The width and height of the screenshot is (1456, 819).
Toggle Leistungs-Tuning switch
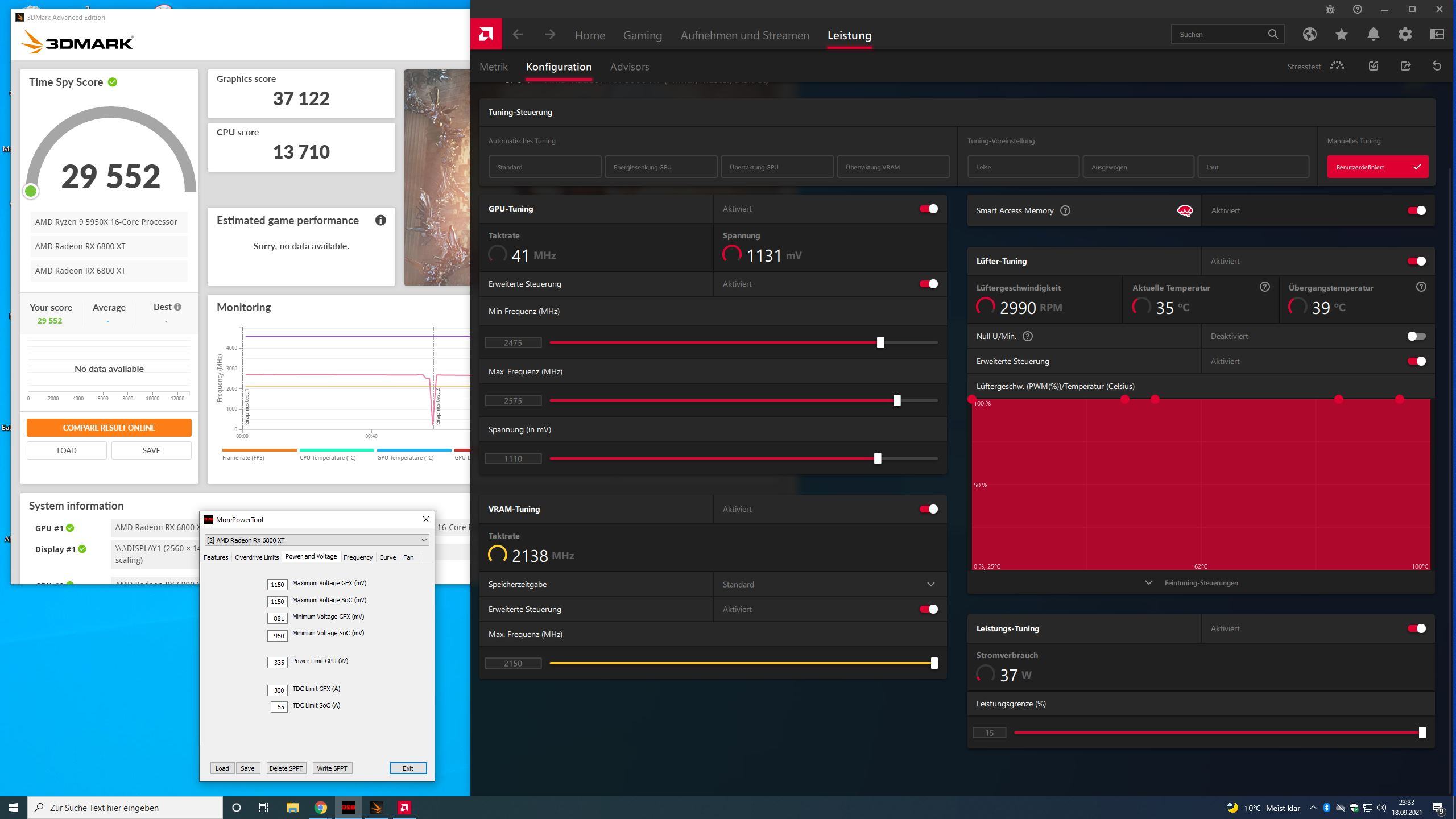(1416, 628)
